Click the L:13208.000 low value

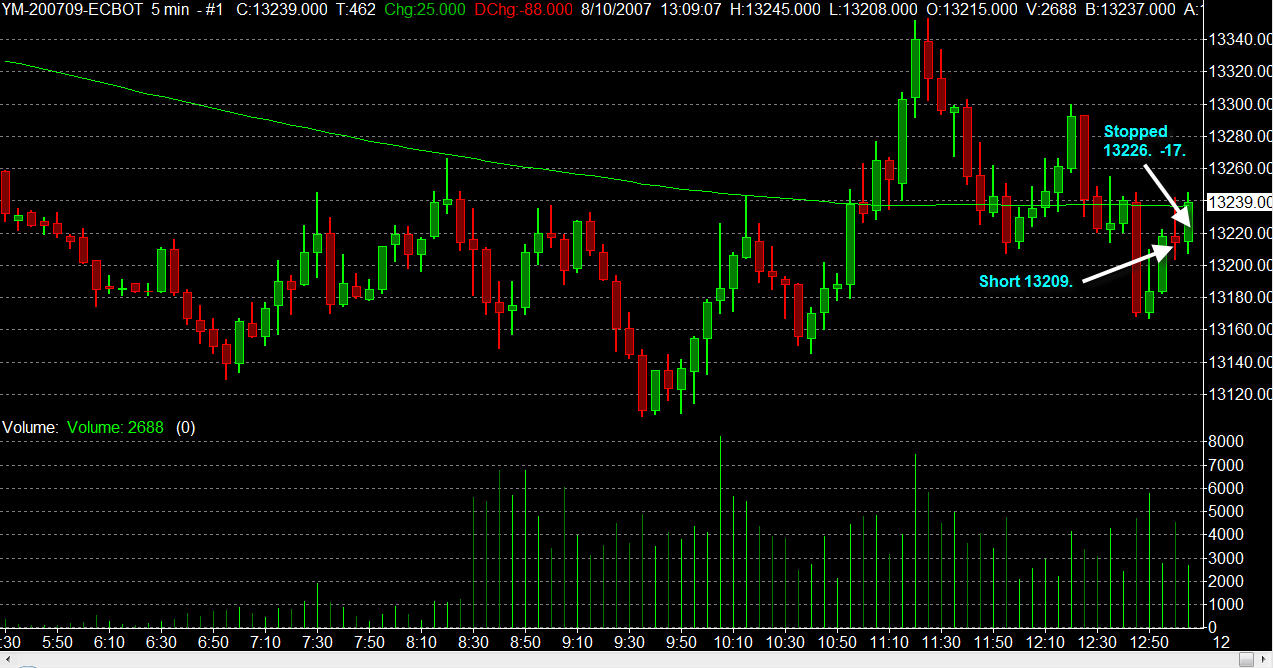pyautogui.click(x=873, y=9)
